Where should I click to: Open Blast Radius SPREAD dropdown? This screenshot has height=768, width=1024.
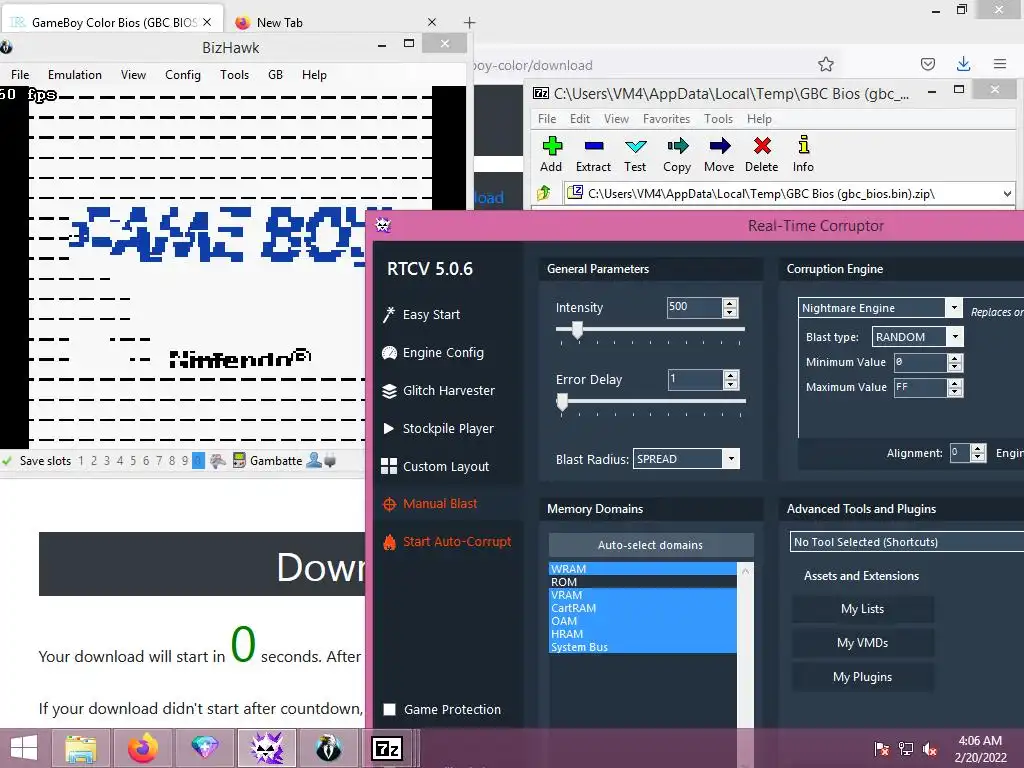pos(731,459)
